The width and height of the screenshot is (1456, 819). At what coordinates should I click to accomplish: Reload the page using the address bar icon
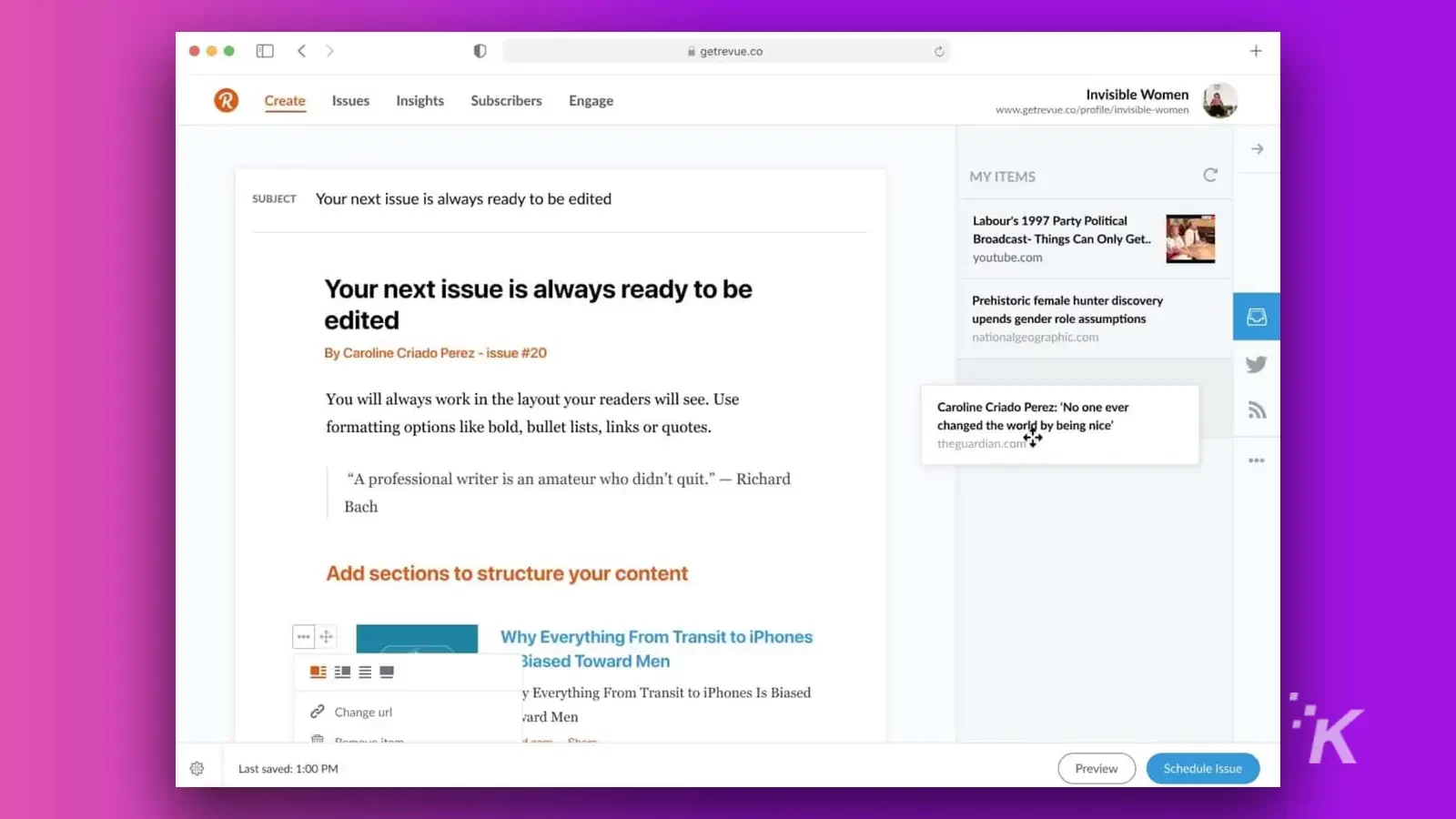[939, 52]
